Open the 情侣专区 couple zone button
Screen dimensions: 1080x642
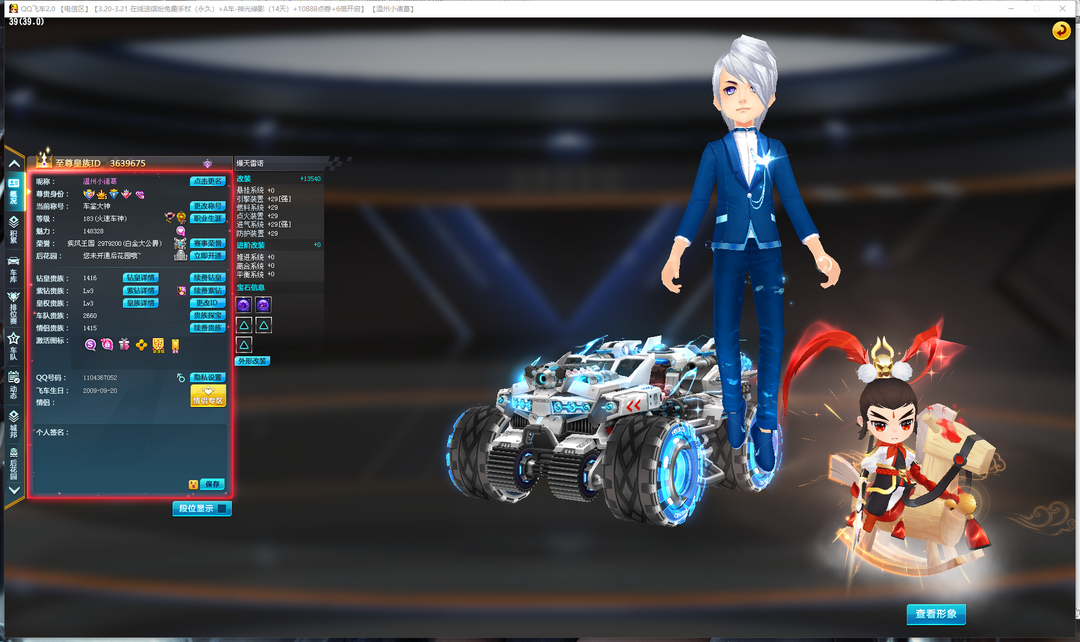tap(207, 395)
